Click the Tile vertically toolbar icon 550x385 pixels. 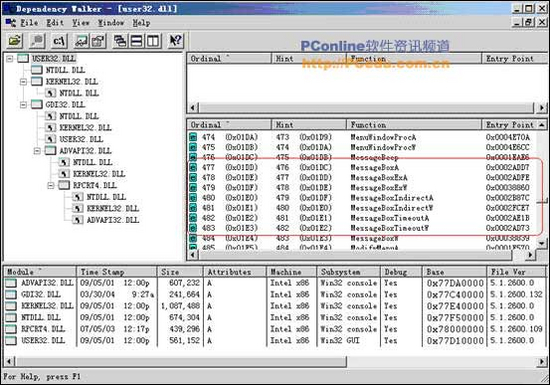point(153,41)
